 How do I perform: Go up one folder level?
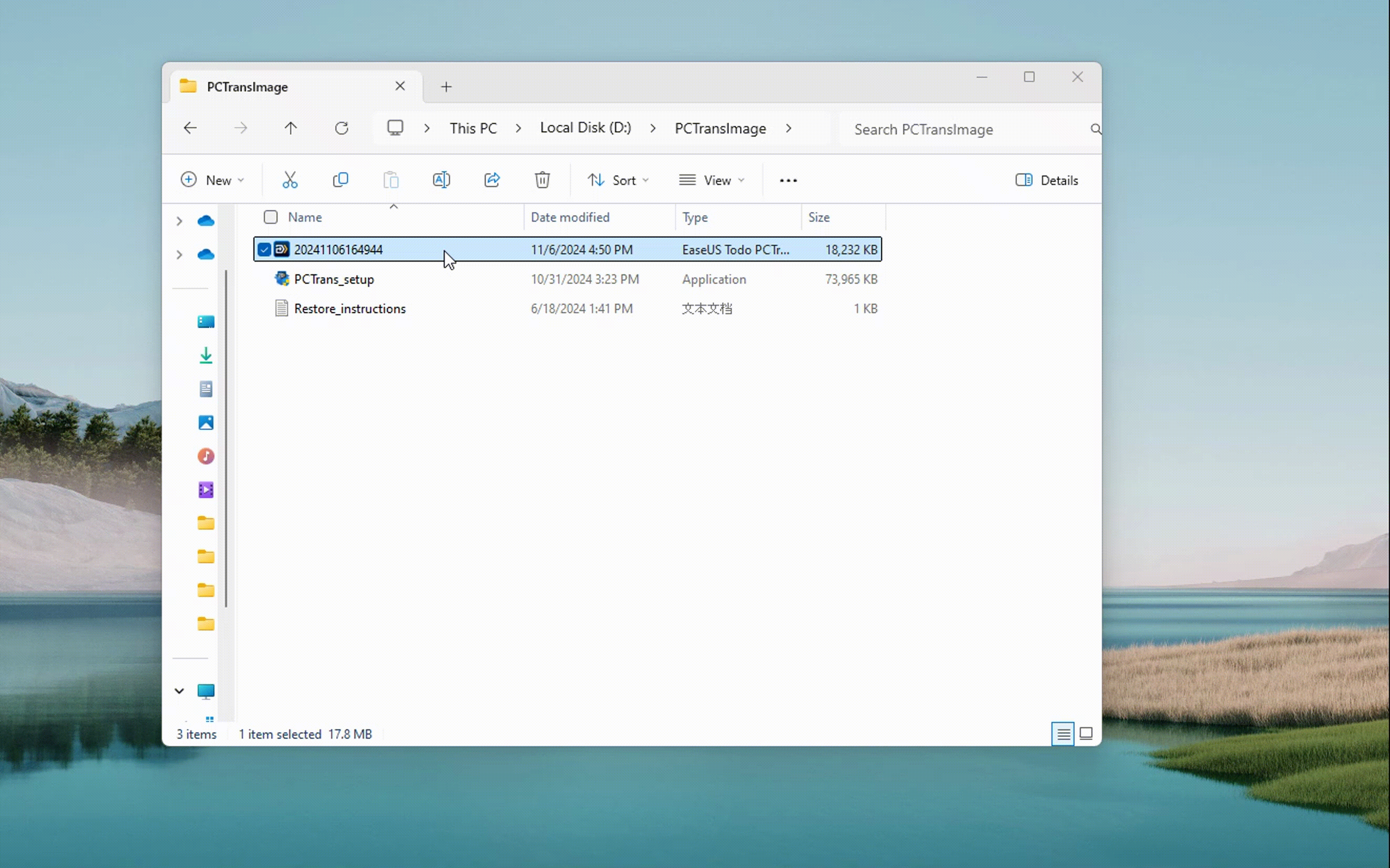pos(291,128)
